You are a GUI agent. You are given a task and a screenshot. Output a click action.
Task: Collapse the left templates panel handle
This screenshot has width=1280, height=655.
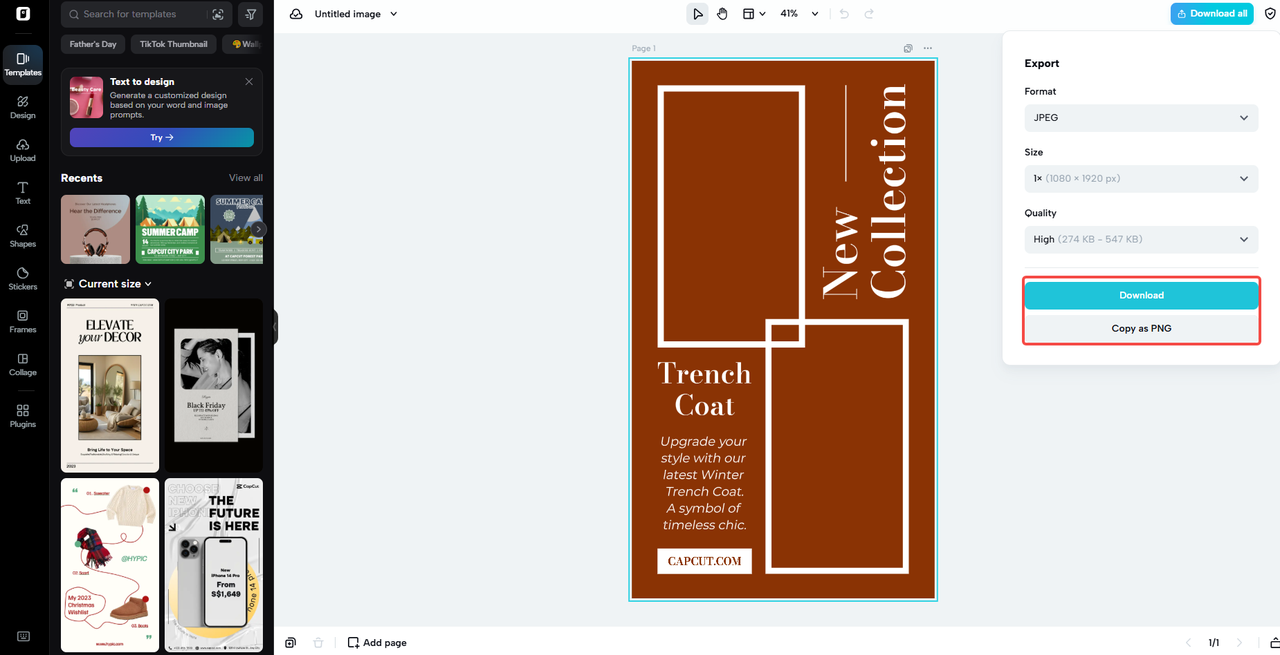click(x=274, y=327)
